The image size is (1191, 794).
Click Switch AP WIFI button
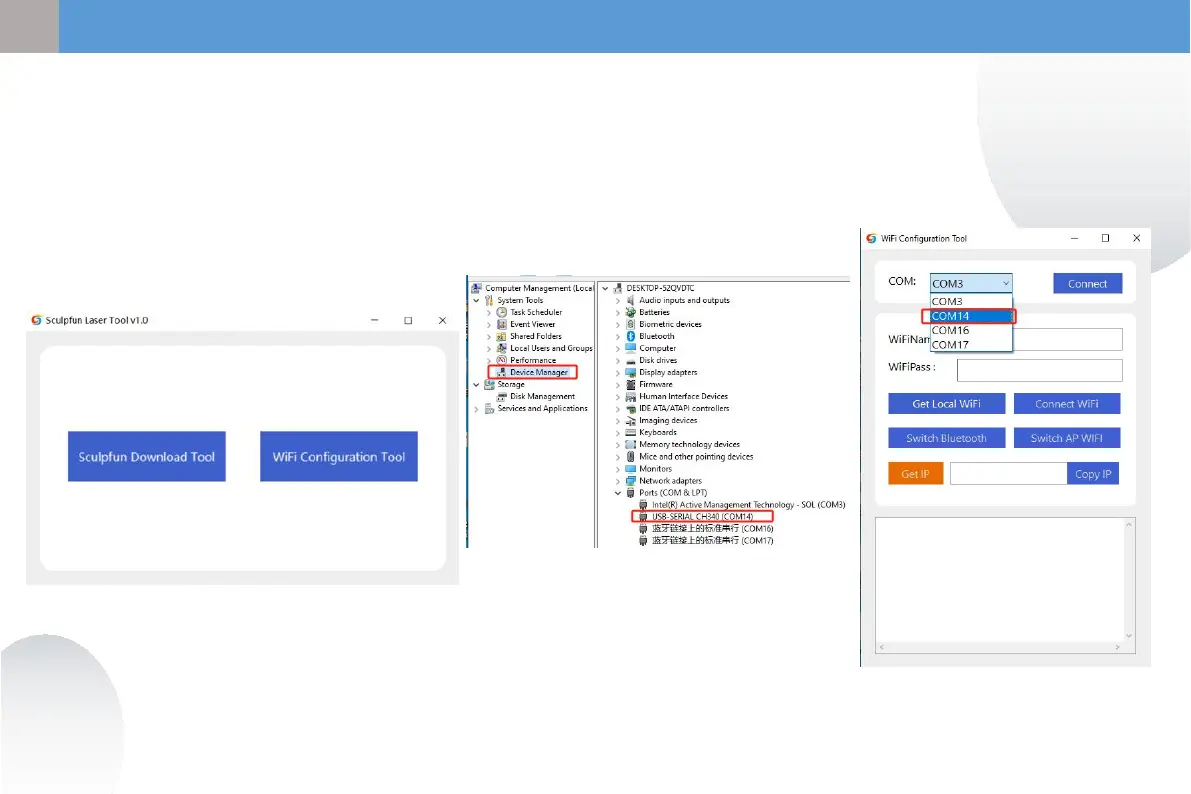tap(1066, 438)
